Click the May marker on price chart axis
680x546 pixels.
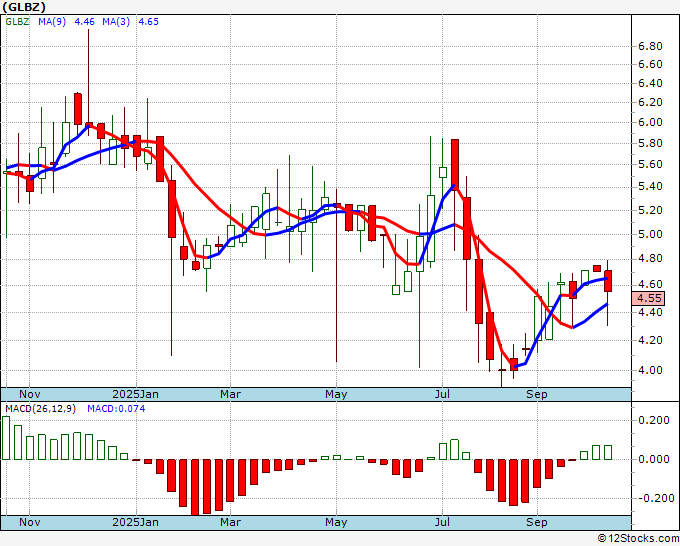[336, 394]
